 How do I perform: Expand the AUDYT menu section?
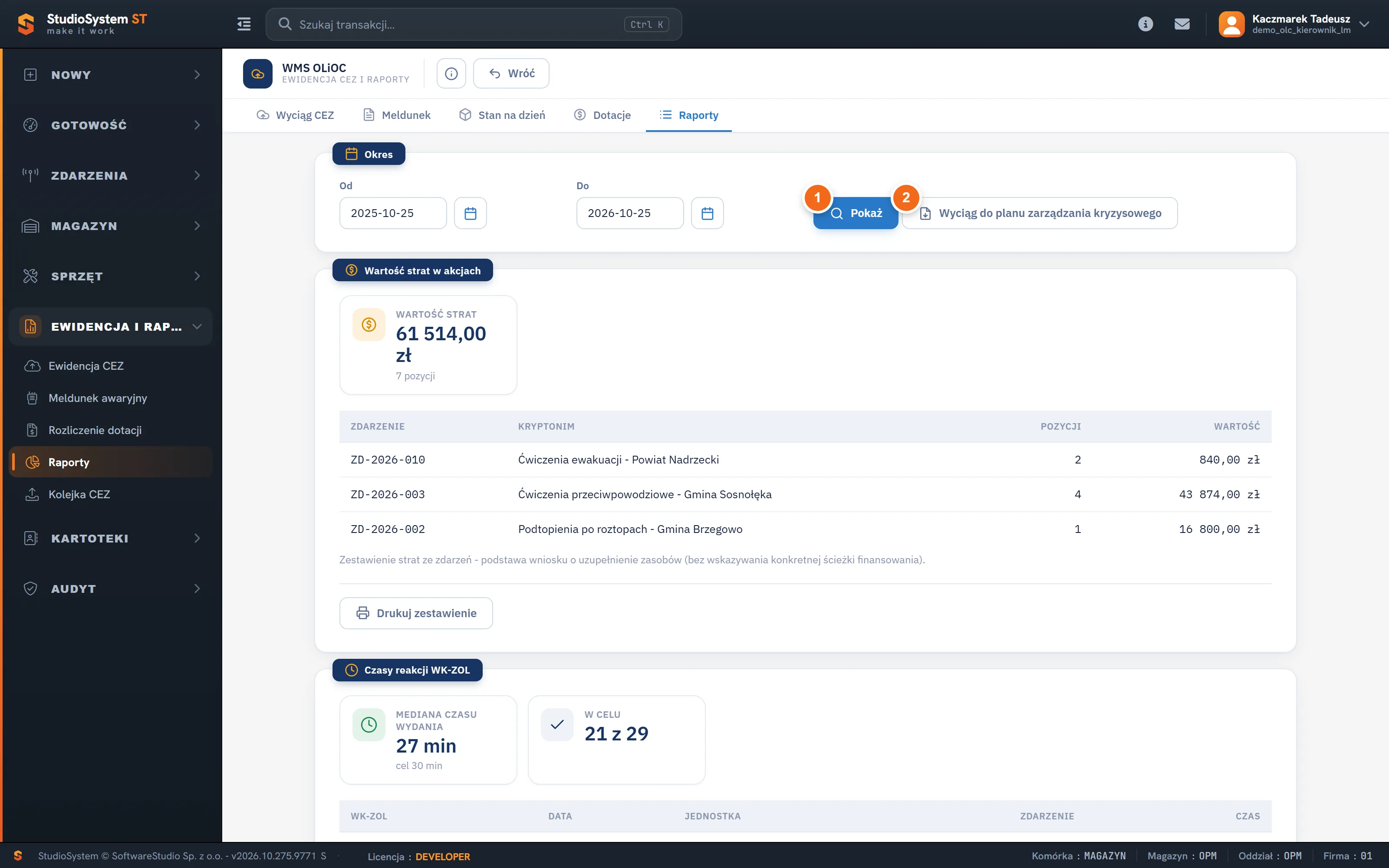tap(111, 589)
